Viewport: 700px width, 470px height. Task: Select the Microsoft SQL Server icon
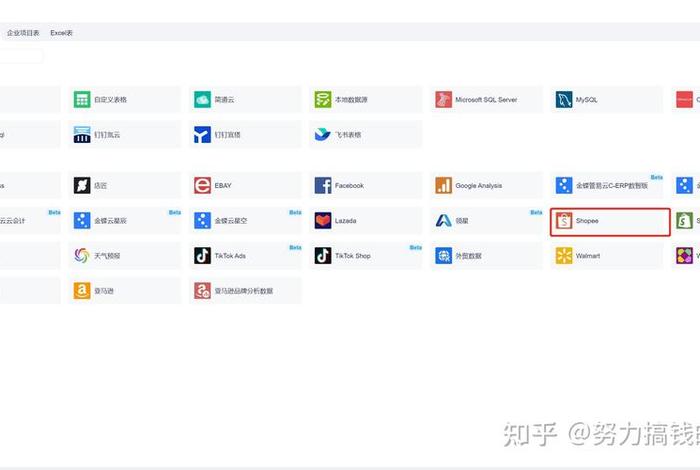[443, 100]
